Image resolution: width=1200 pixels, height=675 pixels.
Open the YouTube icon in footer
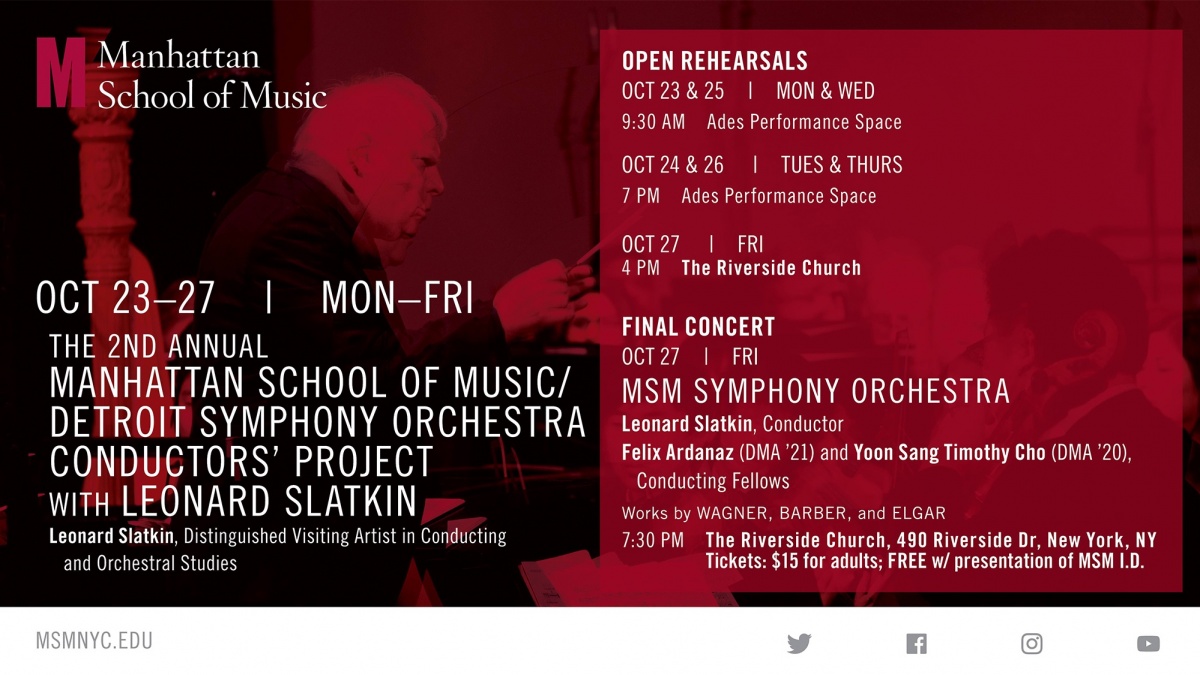pyautogui.click(x=1148, y=643)
